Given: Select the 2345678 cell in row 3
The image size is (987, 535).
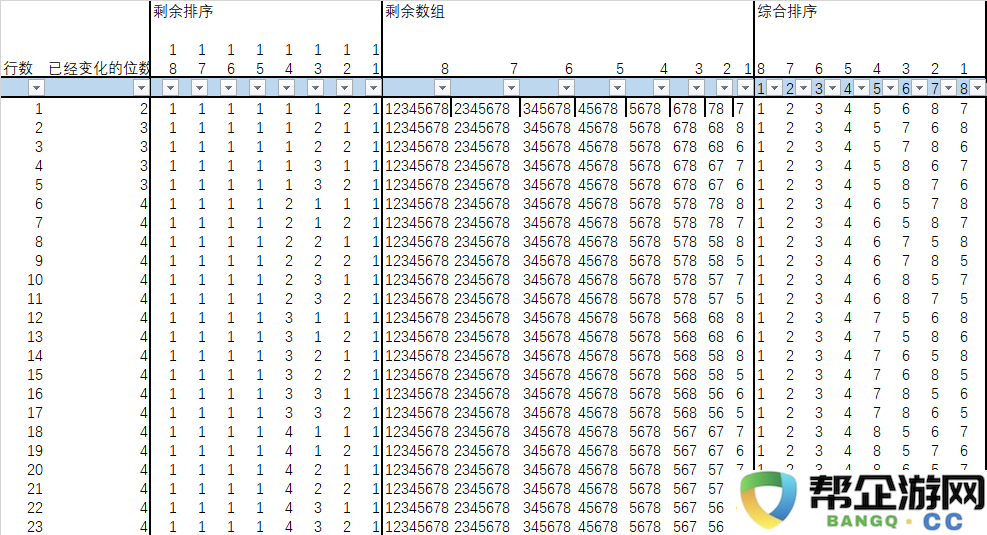Looking at the screenshot, I should [x=482, y=147].
